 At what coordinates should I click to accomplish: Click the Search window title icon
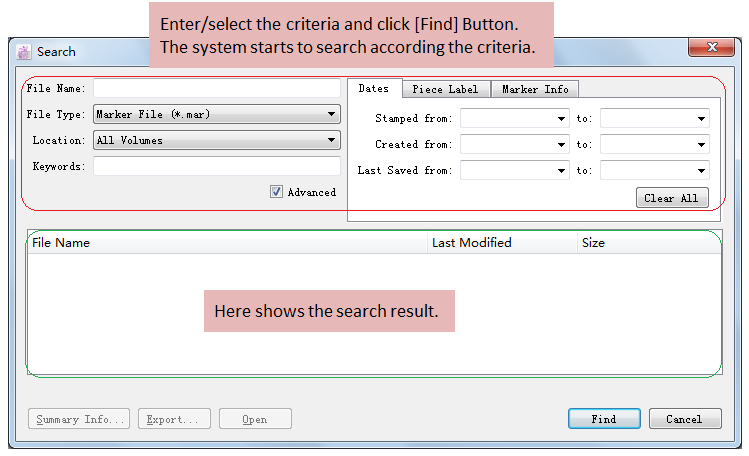(24, 51)
